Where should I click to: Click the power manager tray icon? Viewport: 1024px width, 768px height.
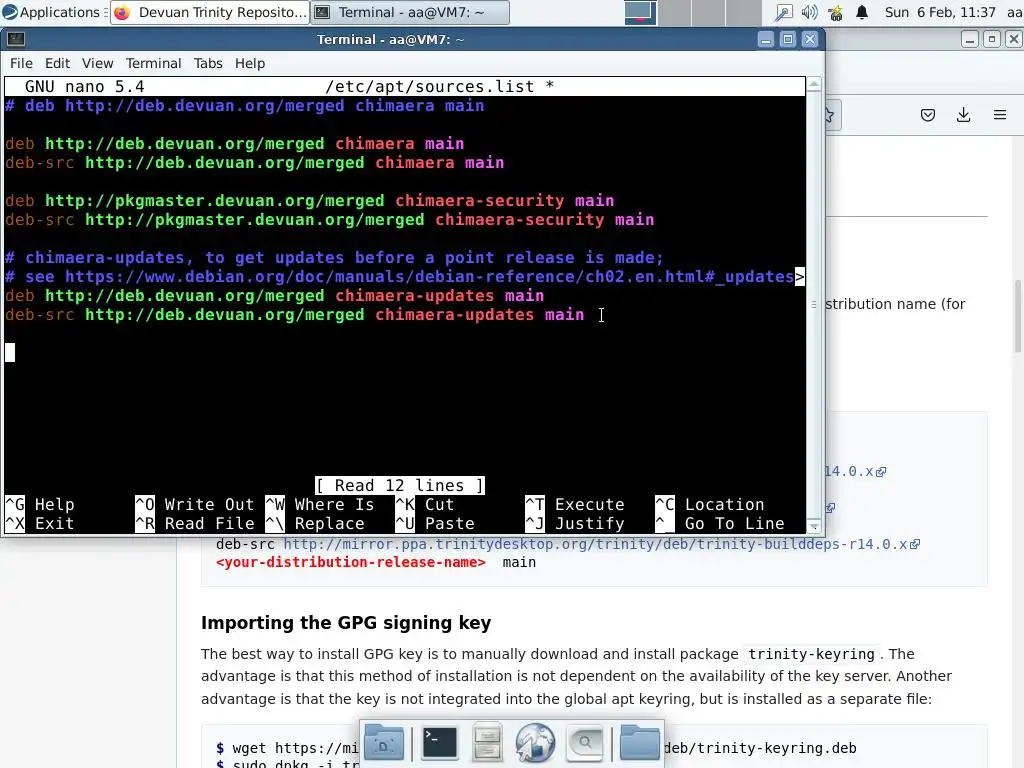835,12
